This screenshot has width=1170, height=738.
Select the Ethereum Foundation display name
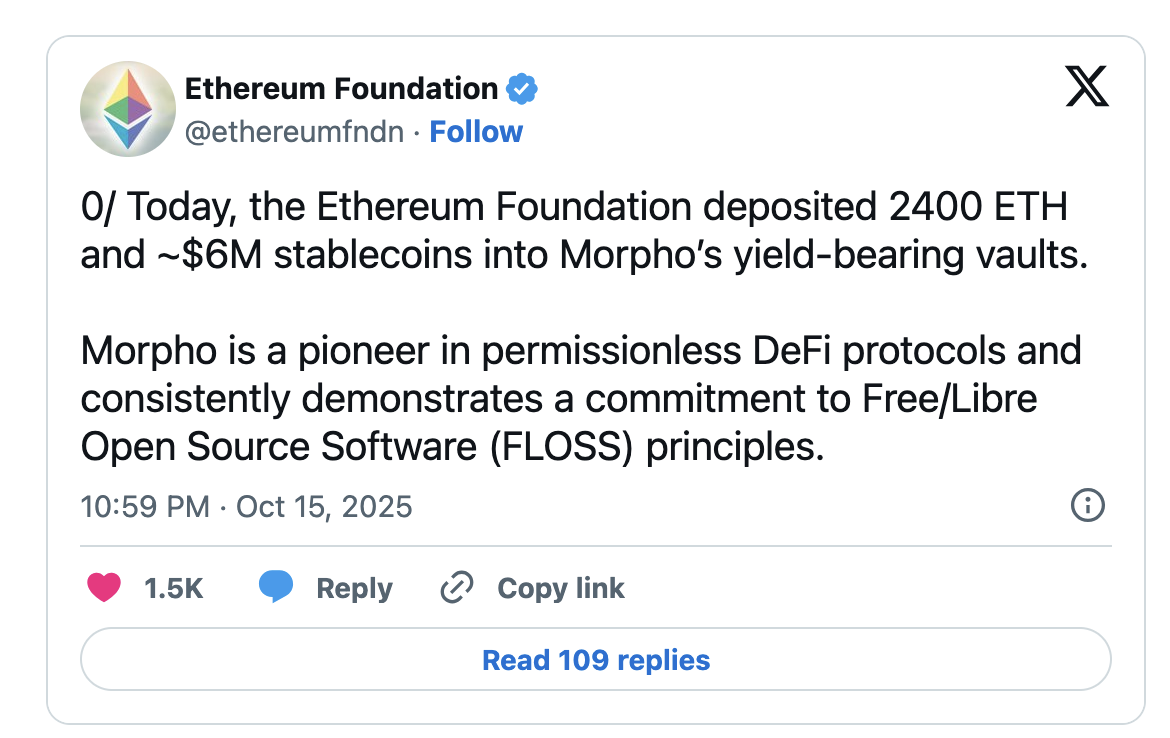coord(340,88)
